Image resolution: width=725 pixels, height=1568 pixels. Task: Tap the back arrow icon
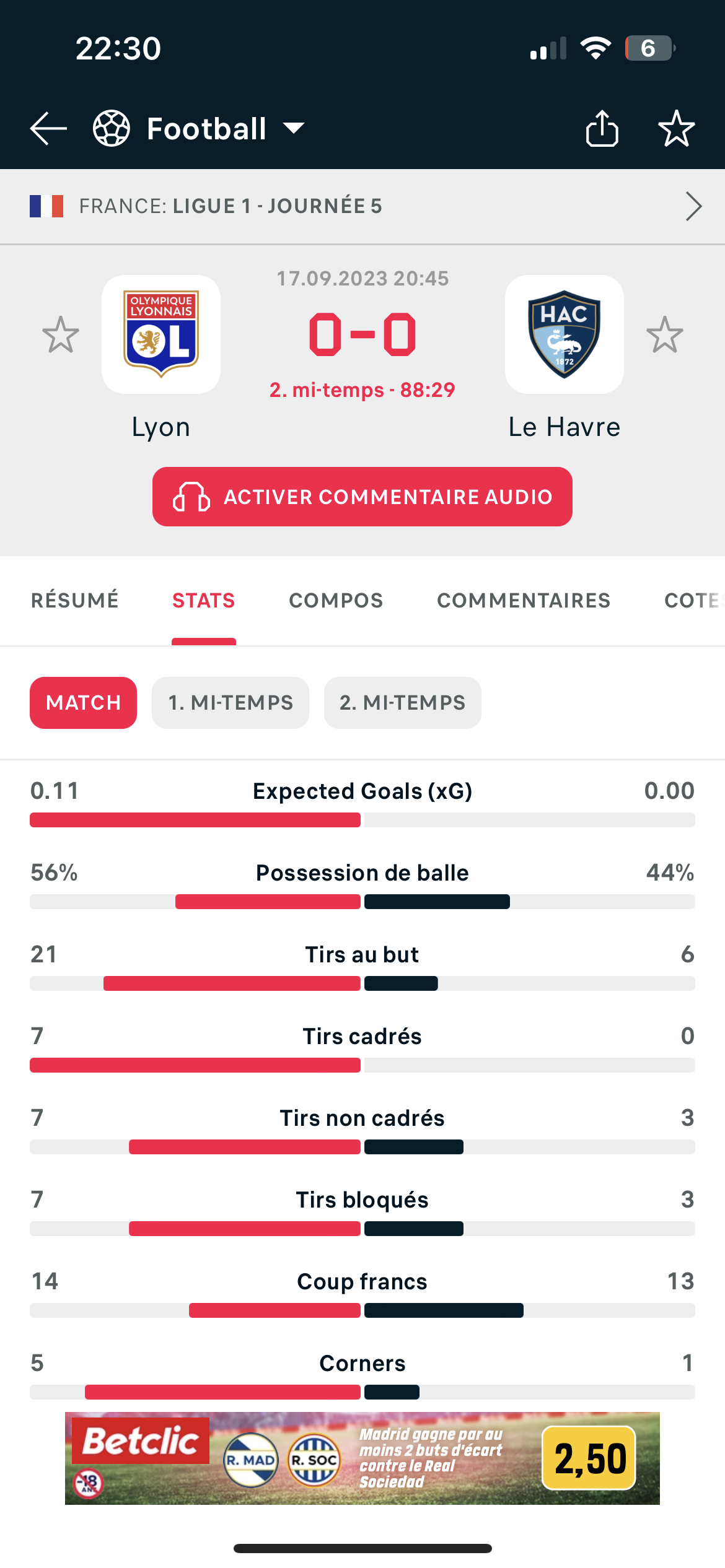tap(48, 129)
